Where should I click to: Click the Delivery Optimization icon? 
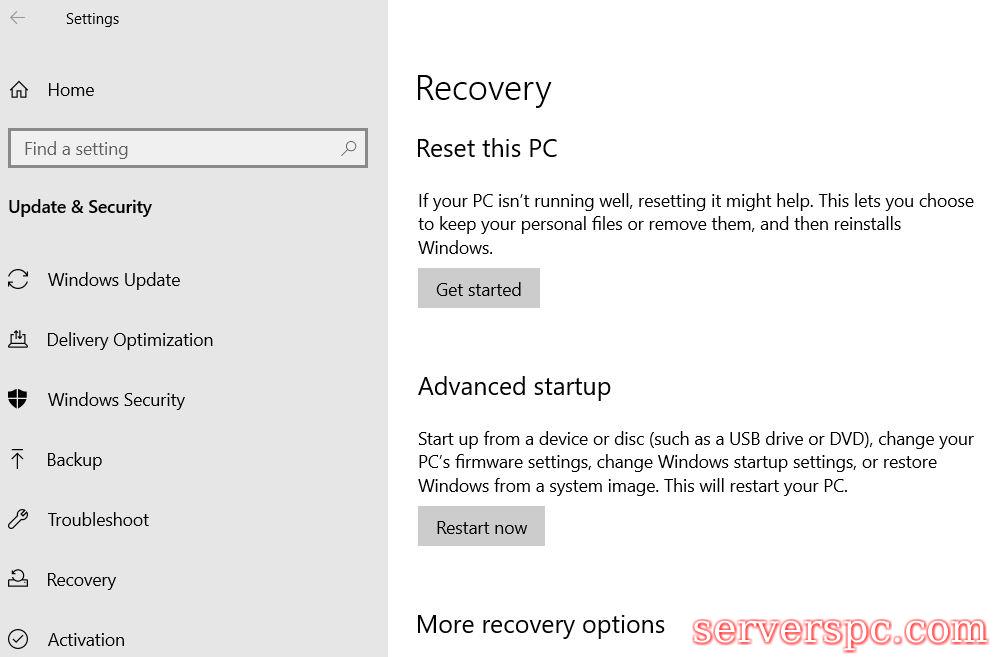click(18, 340)
